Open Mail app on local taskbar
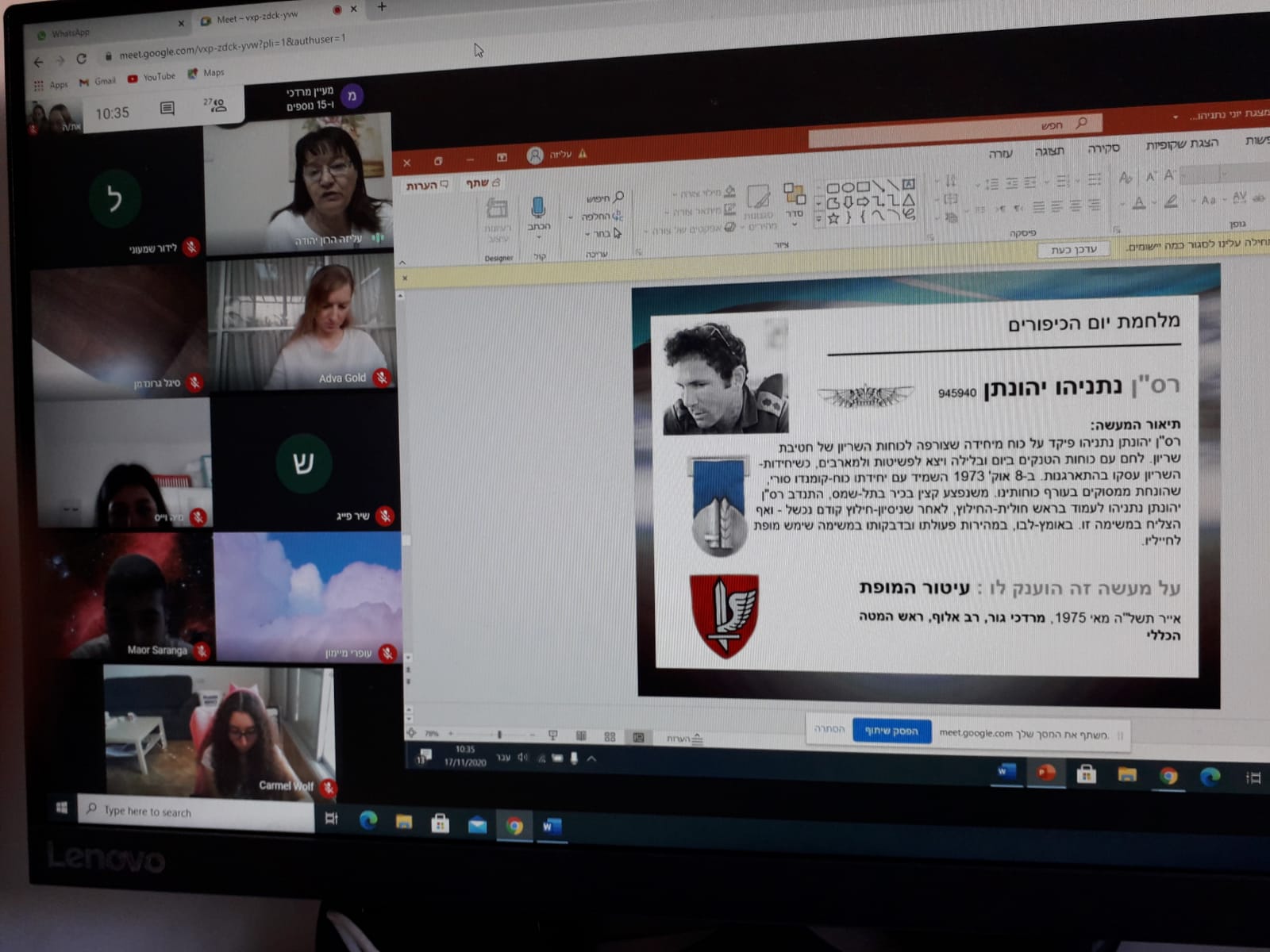 click(477, 826)
